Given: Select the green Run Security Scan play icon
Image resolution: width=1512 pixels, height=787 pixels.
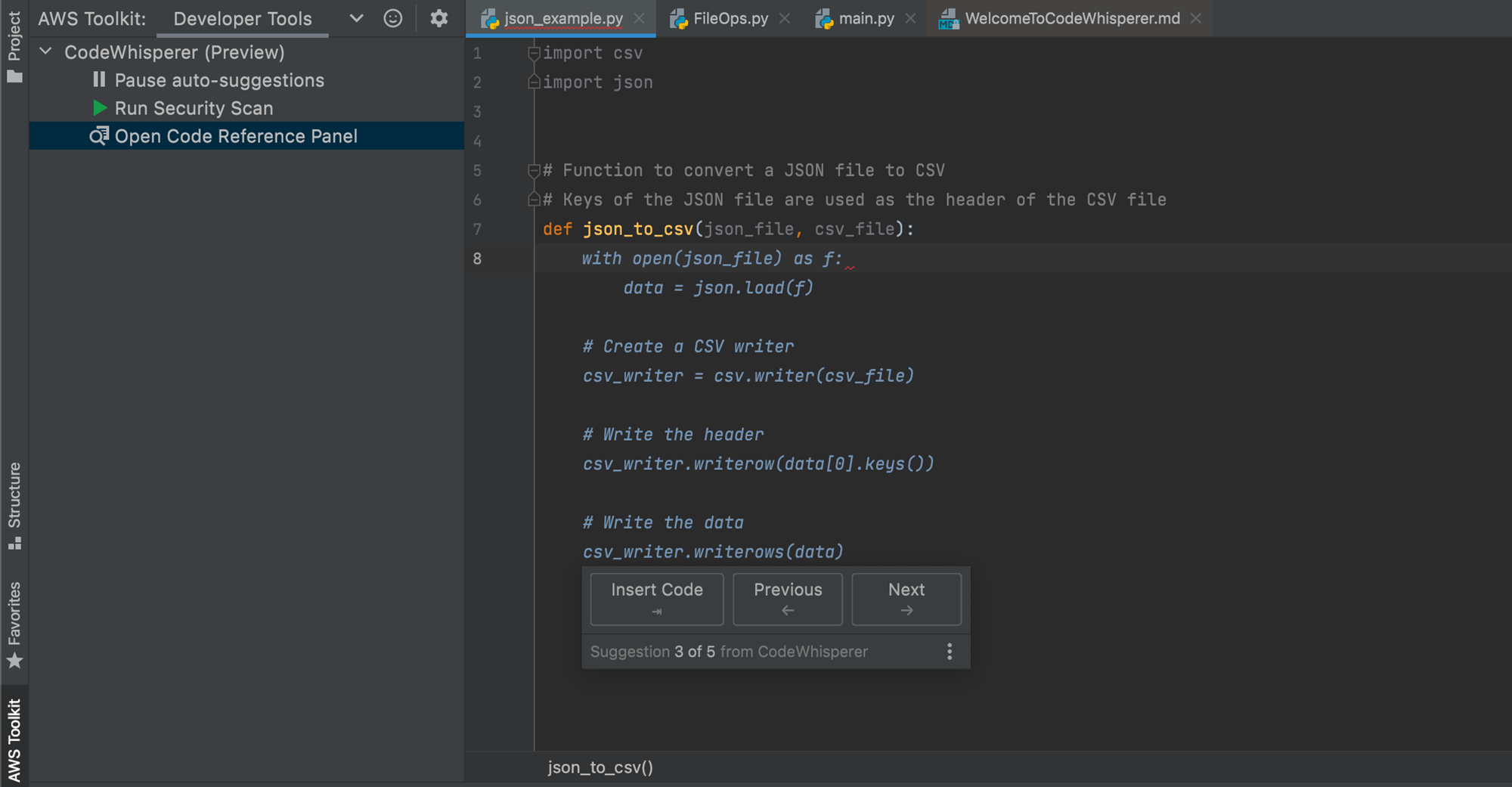Looking at the screenshot, I should click(x=99, y=108).
